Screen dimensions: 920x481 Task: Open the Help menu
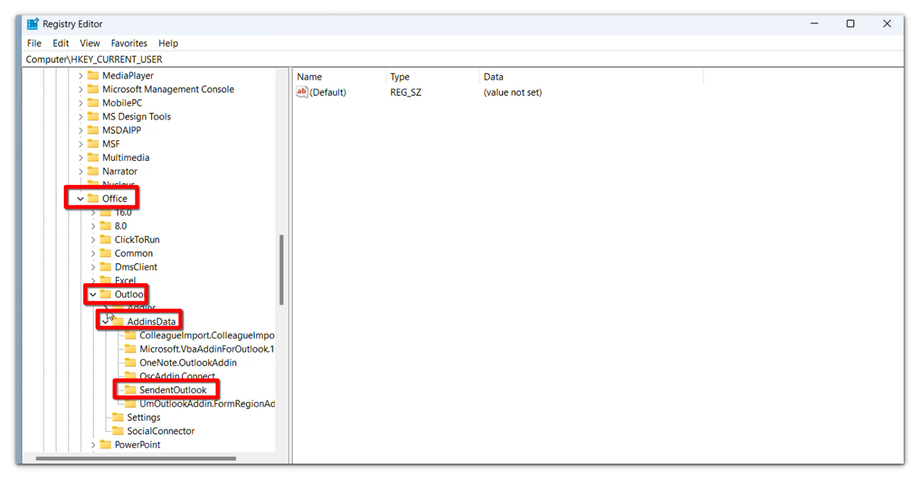168,43
